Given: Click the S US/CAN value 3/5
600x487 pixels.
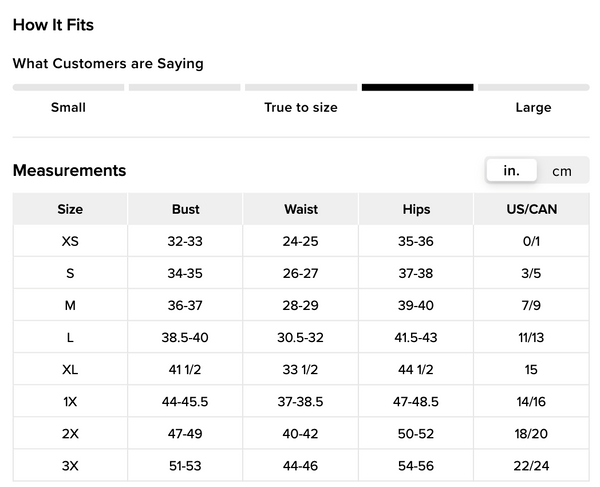Looking at the screenshot, I should point(531,273).
